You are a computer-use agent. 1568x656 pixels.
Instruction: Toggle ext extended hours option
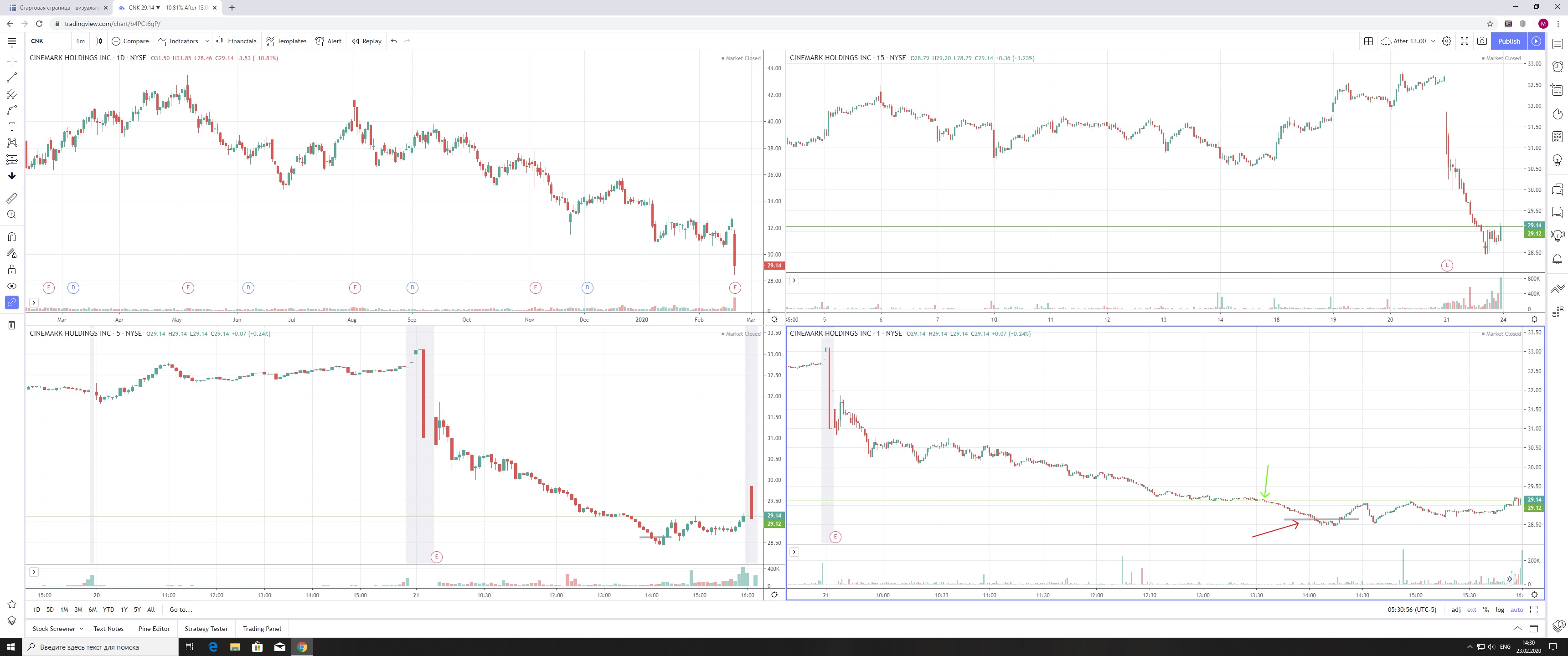1471,609
